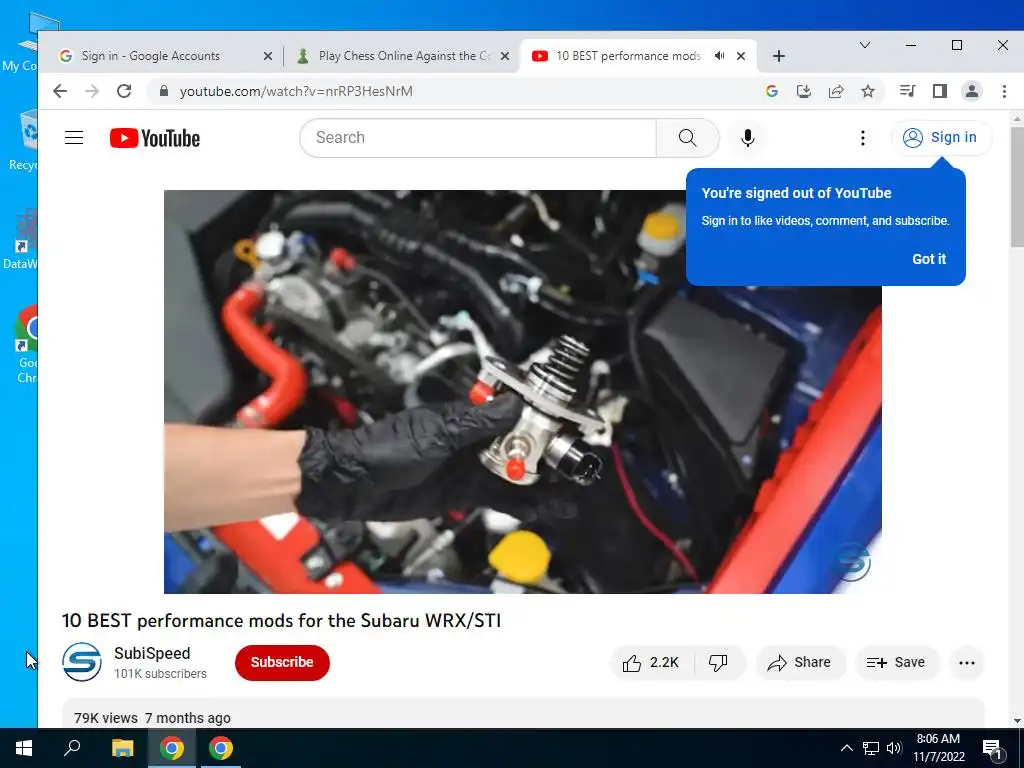Image resolution: width=1024 pixels, height=768 pixels.
Task: Open Chrome customize three-dot menu
Action: pos(1004,91)
